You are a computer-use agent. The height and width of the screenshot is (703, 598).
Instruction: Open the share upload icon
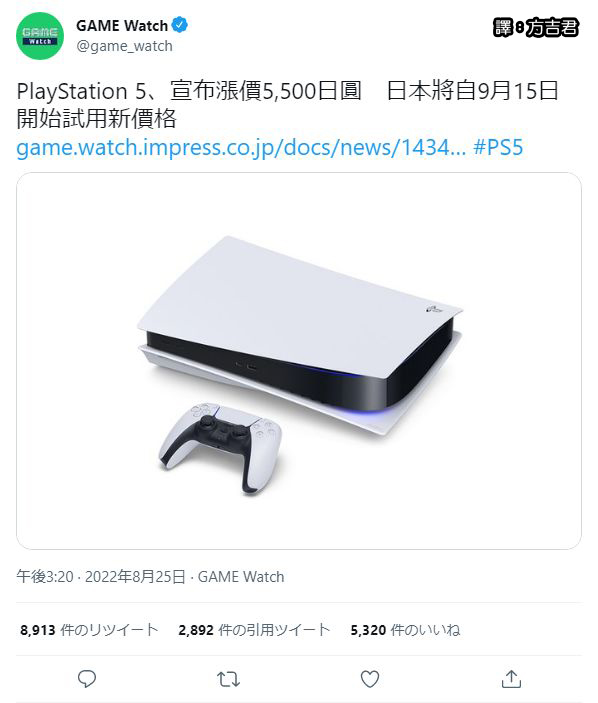511,679
